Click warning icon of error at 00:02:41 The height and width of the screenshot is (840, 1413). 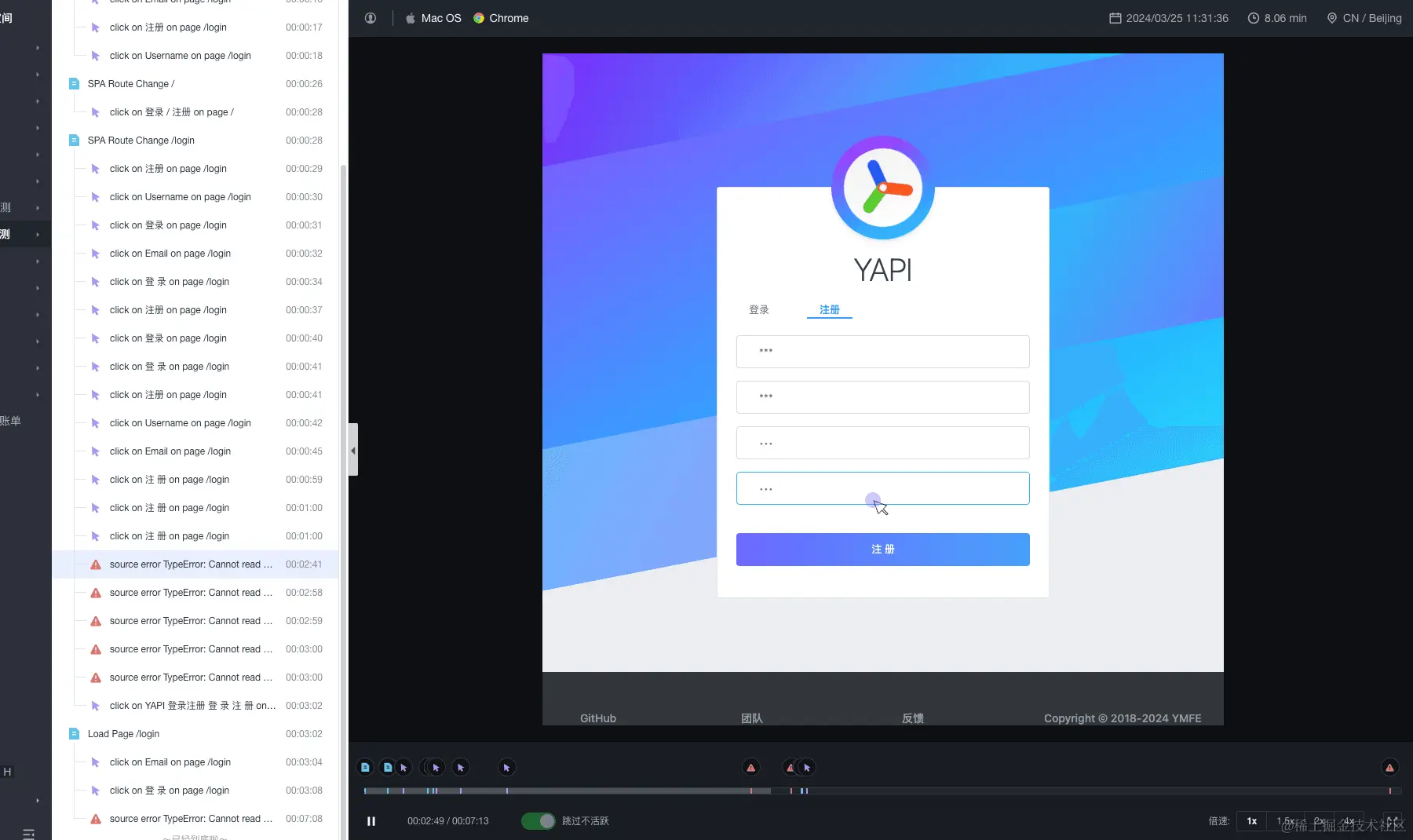(96, 564)
